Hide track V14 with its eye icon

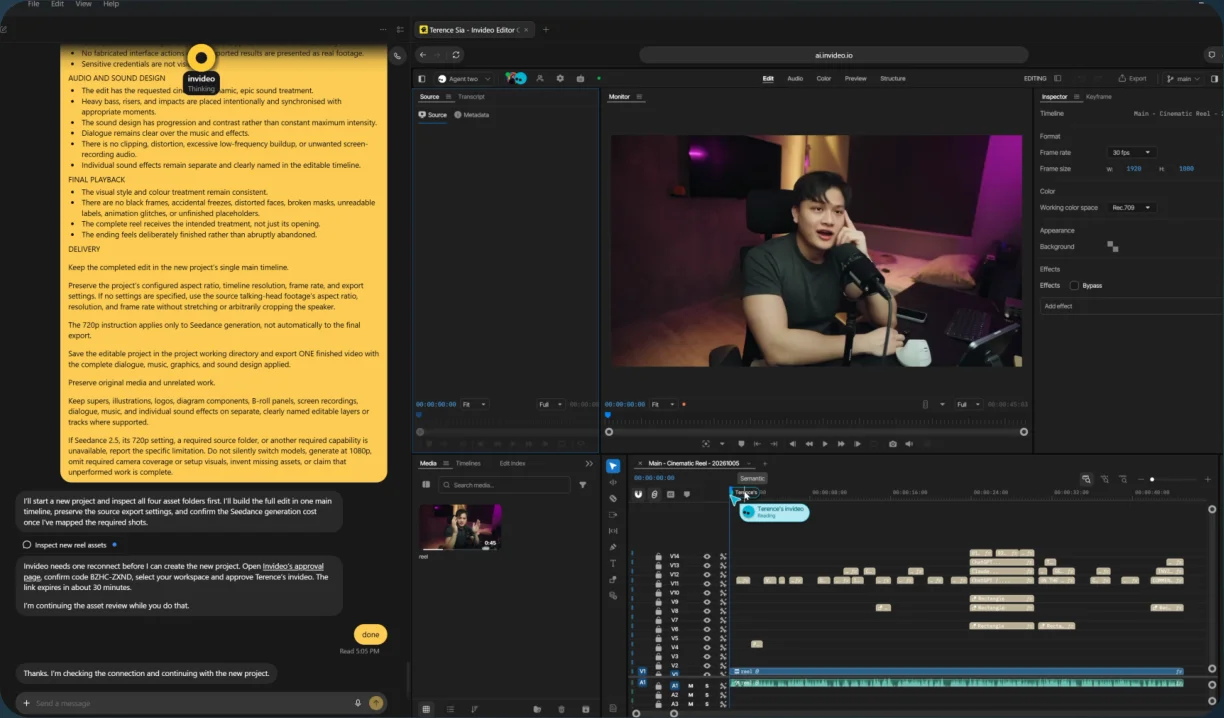[x=707, y=556]
